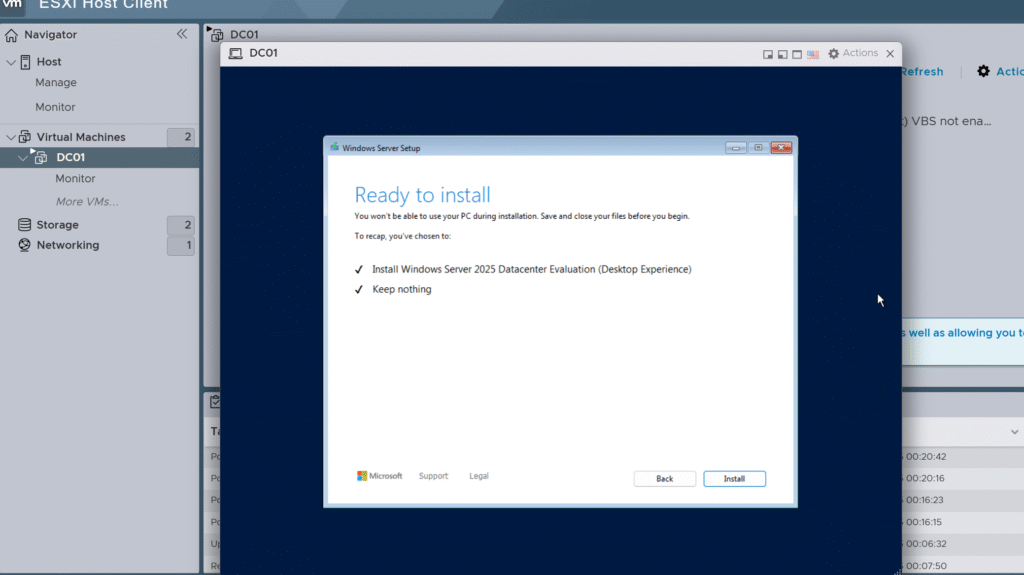Click the Networking globe icon
Viewport: 1024px width, 575px height.
25,245
